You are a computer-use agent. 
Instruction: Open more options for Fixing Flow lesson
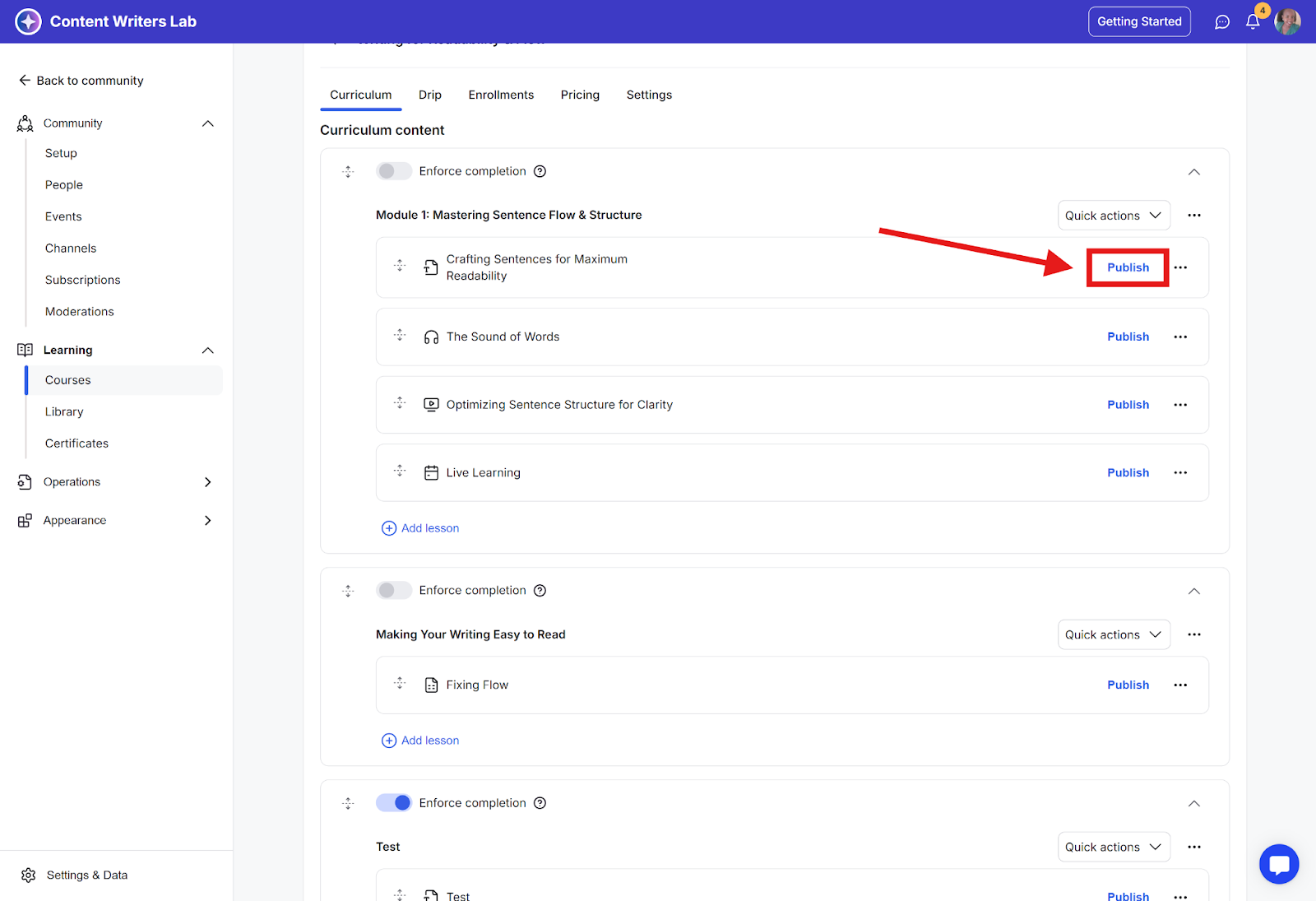click(1180, 685)
